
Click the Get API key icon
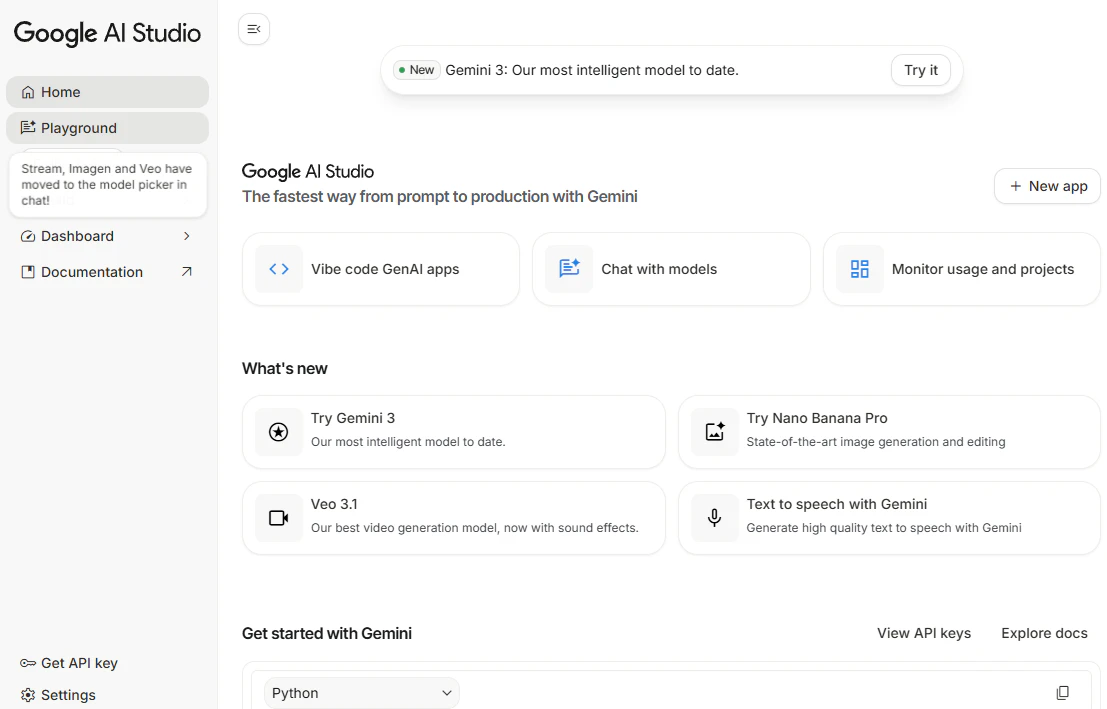[x=28, y=663]
